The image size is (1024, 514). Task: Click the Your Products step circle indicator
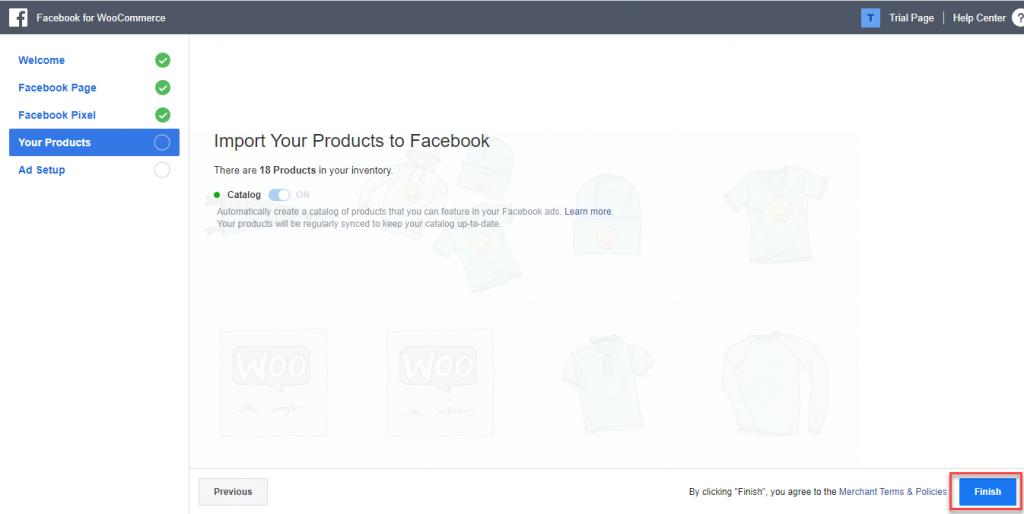point(162,142)
